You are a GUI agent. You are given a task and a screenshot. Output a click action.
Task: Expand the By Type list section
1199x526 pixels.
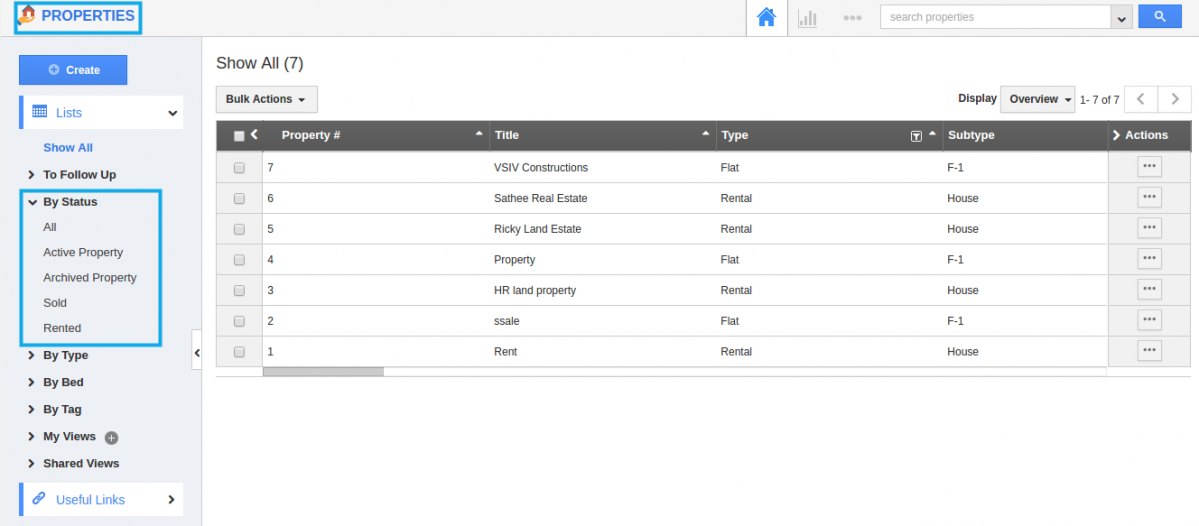(x=65, y=355)
